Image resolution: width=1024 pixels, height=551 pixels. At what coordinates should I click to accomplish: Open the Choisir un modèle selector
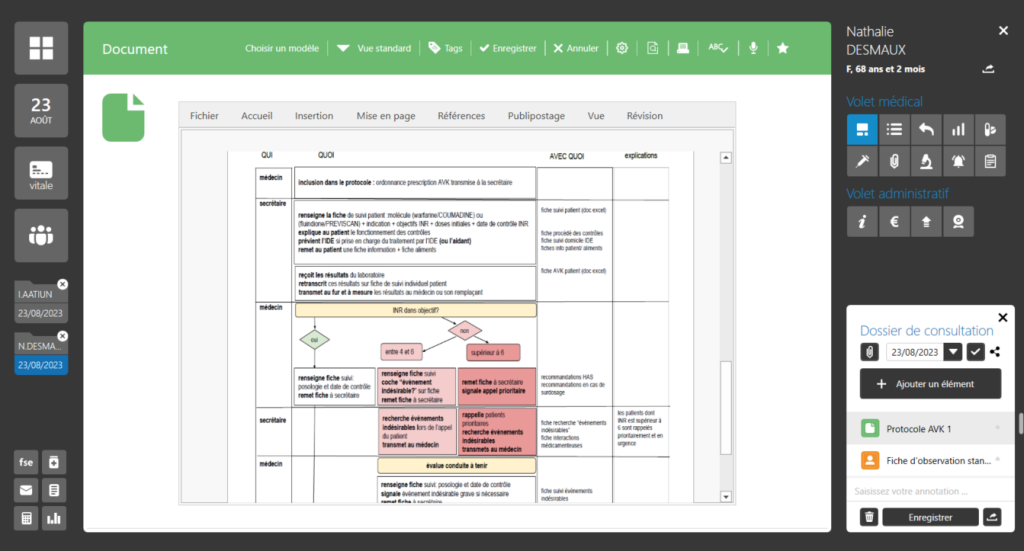tap(282, 48)
